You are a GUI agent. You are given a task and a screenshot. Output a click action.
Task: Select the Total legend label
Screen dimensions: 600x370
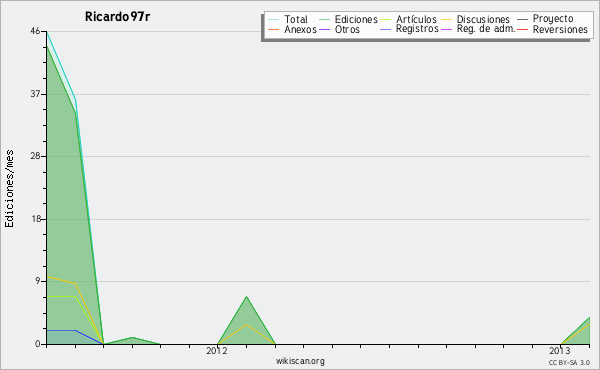tap(296, 19)
